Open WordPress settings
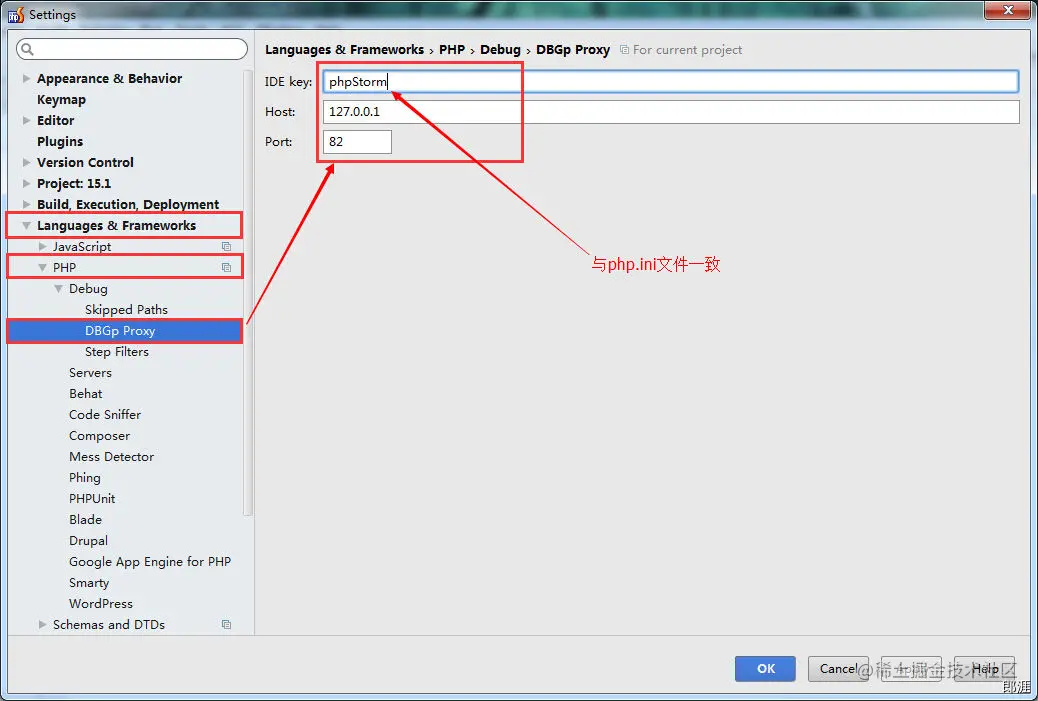This screenshot has width=1038, height=701. point(101,604)
